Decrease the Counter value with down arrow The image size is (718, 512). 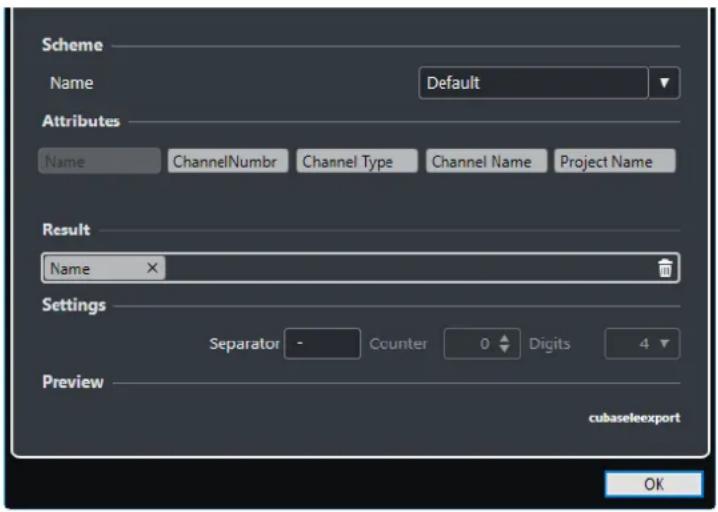pyautogui.click(x=504, y=349)
